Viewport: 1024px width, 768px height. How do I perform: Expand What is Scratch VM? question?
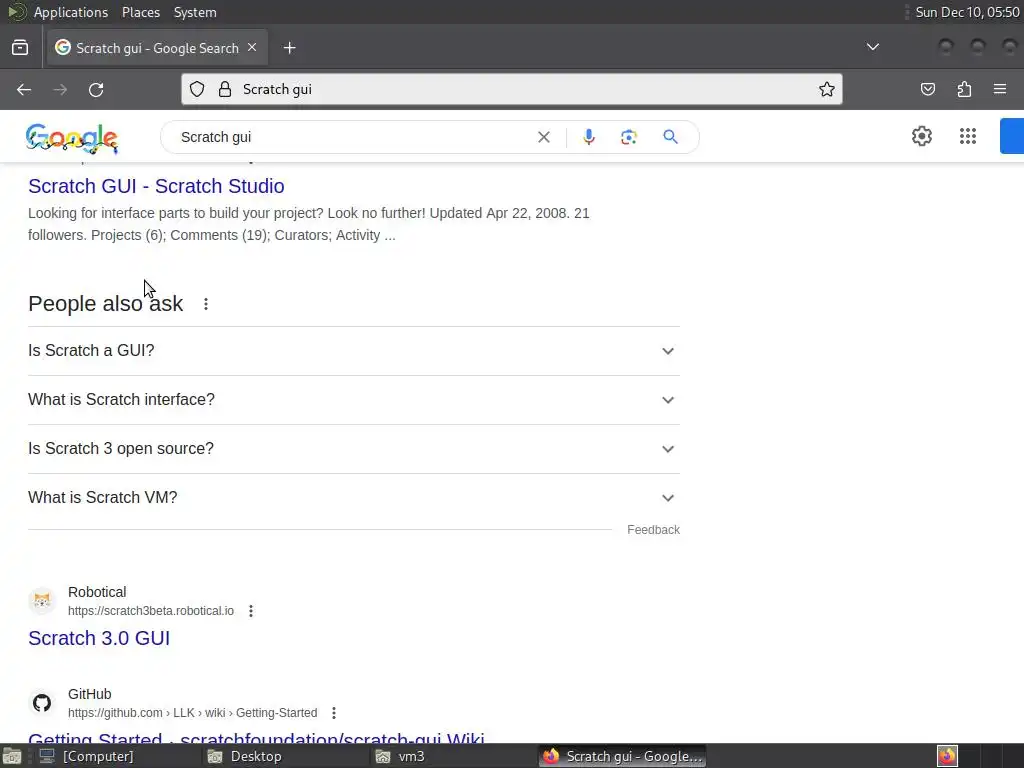pyautogui.click(x=353, y=498)
